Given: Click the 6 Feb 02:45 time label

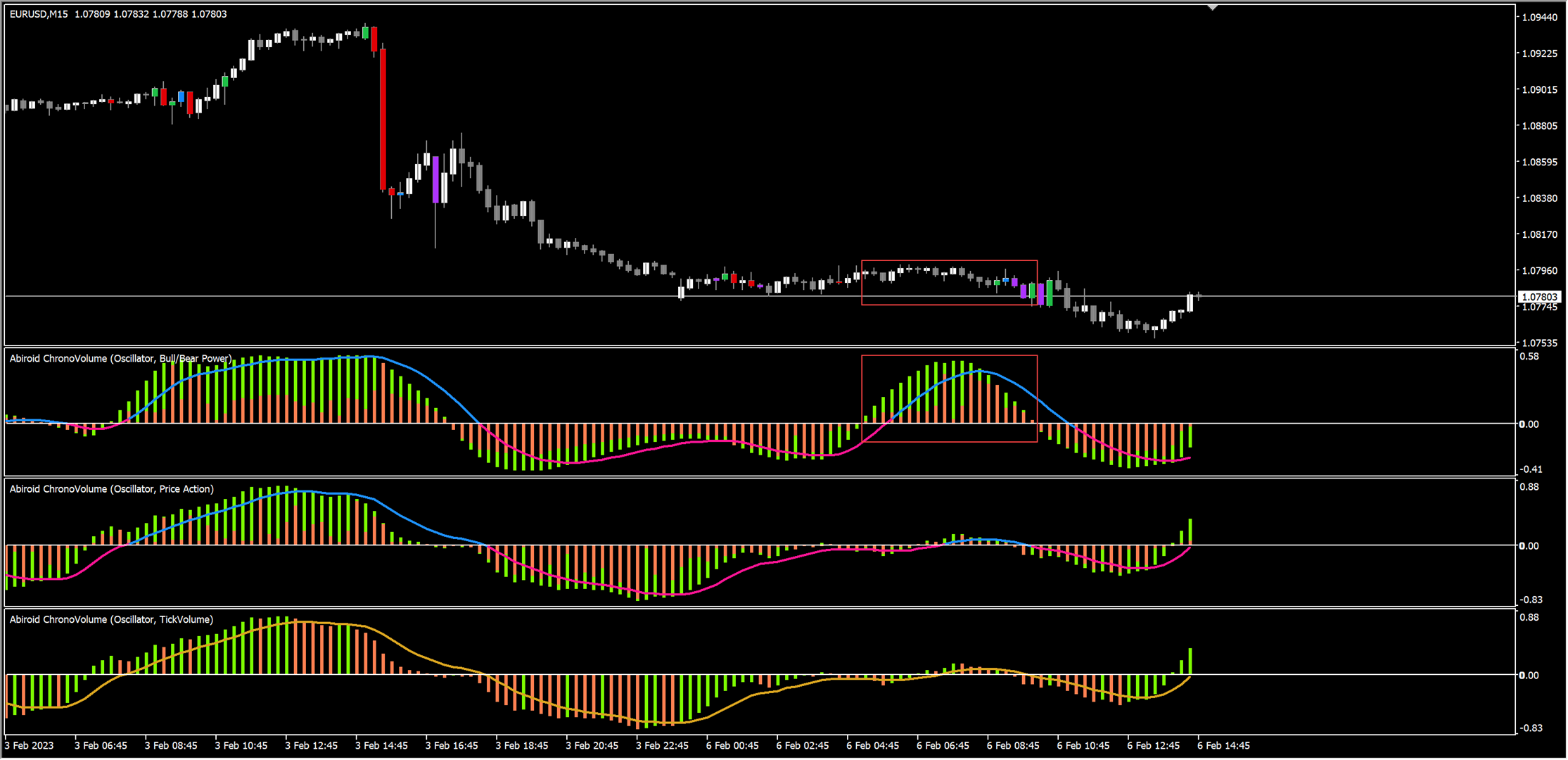Looking at the screenshot, I should click(x=803, y=746).
